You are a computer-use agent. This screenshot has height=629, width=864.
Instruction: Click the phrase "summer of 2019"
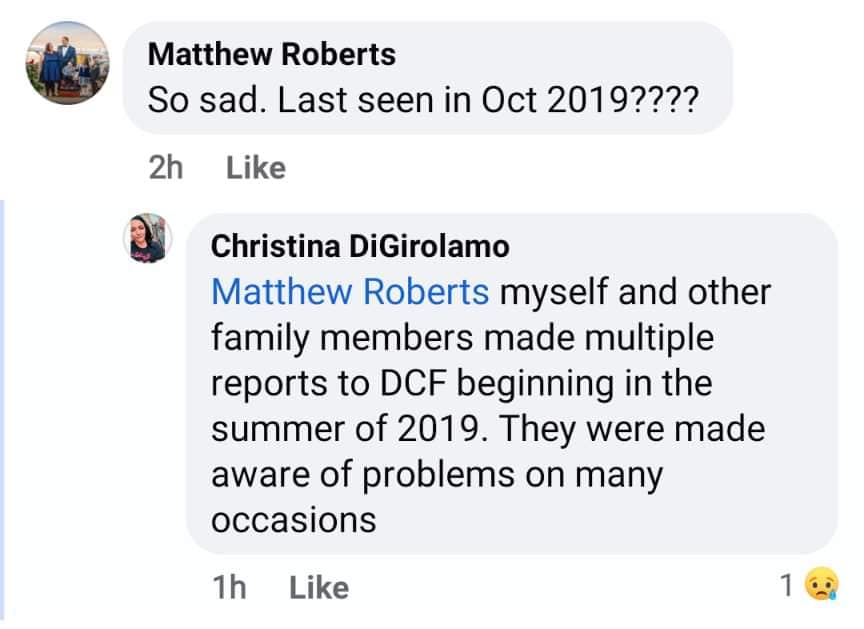click(x=347, y=430)
